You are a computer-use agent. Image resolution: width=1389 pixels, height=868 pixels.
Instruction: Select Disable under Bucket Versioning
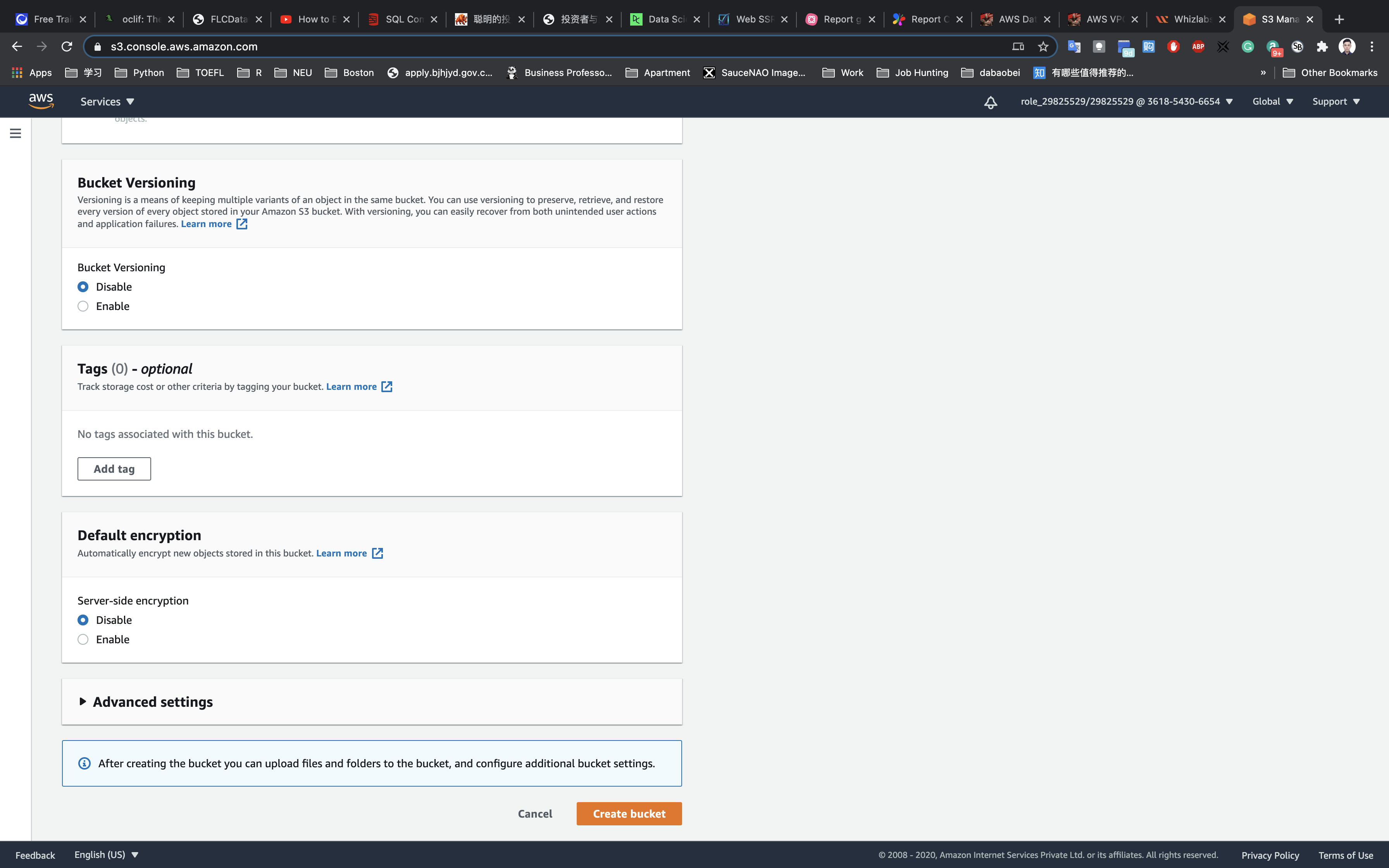83,286
